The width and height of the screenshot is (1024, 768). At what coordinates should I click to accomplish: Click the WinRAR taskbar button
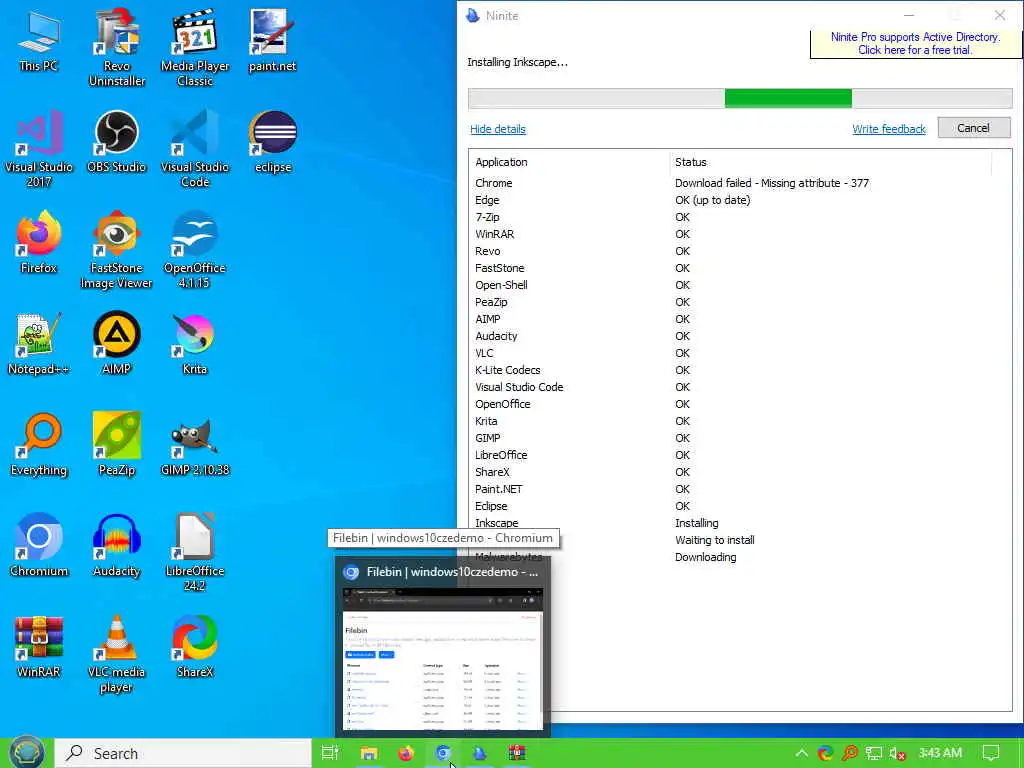pyautogui.click(x=517, y=753)
